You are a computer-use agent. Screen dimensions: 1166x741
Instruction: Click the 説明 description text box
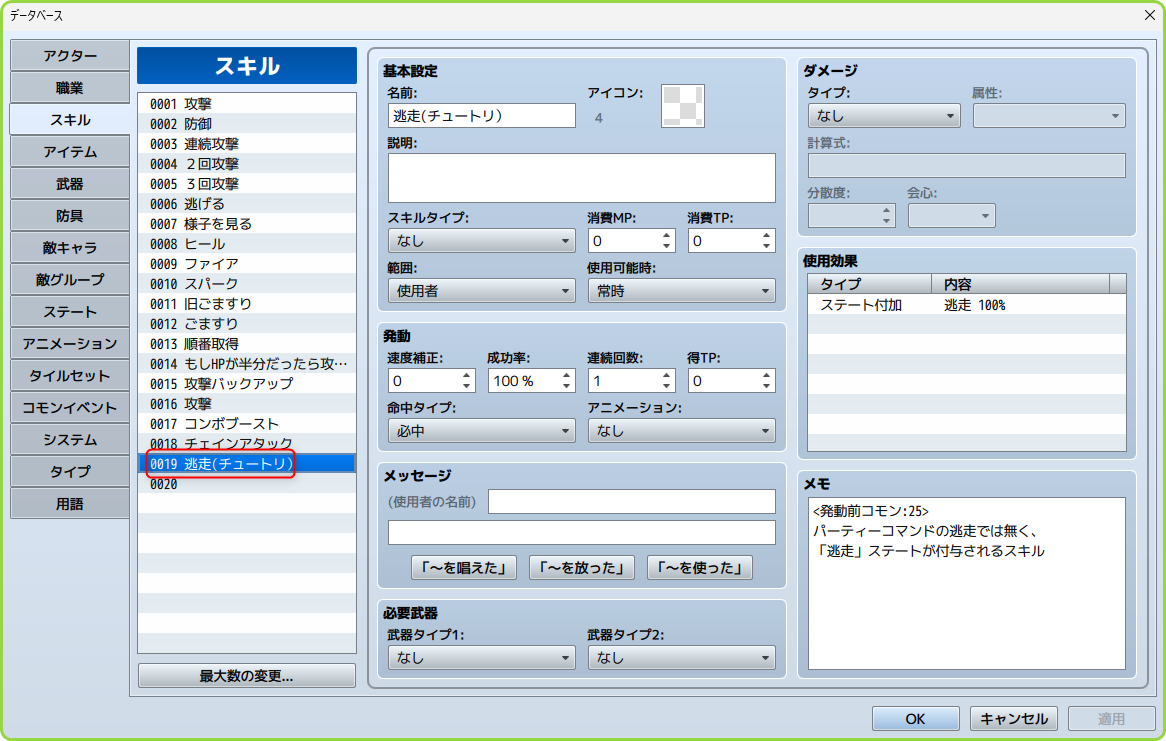tap(582, 178)
